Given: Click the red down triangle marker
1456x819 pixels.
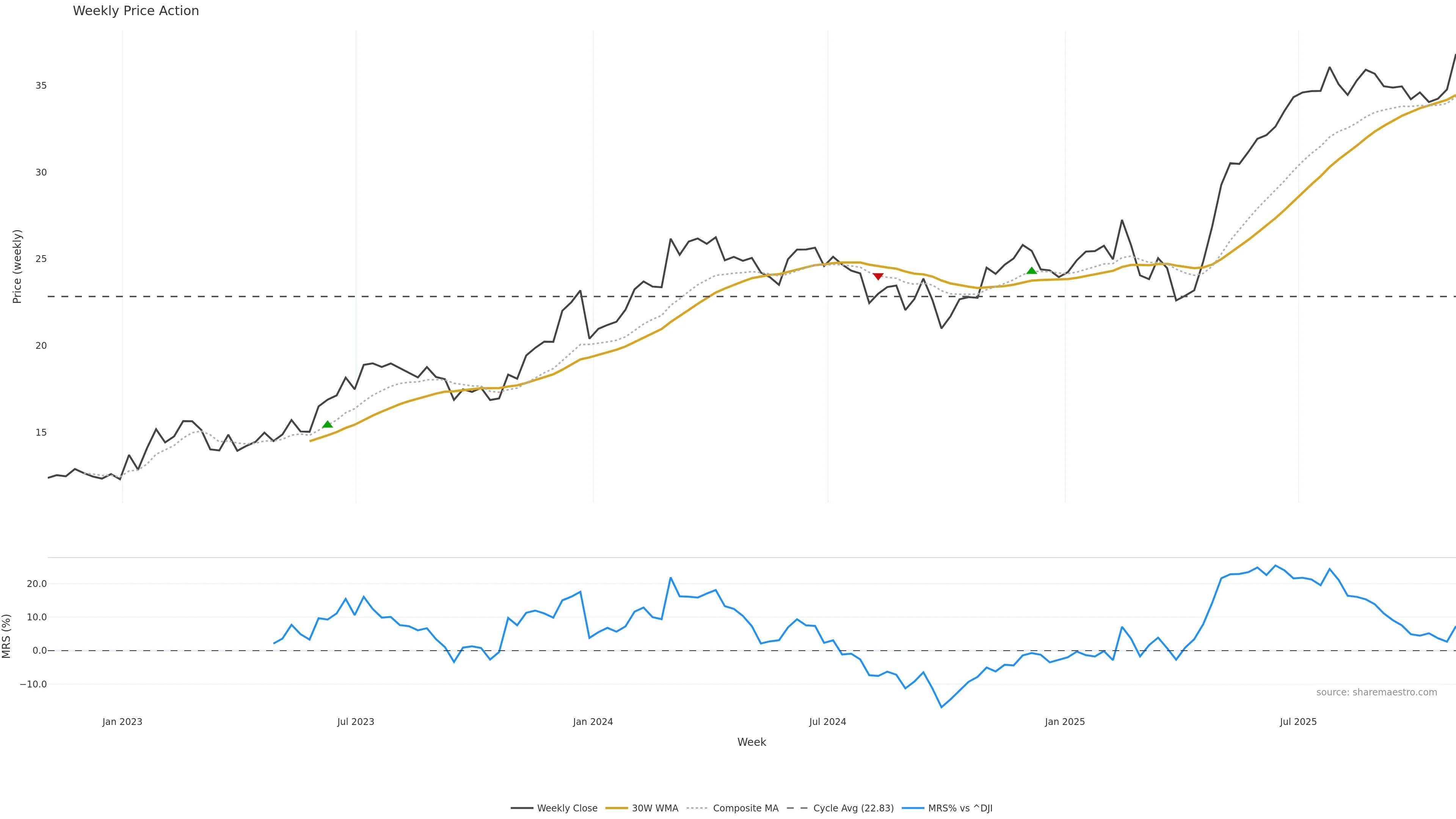Looking at the screenshot, I should 878,276.
